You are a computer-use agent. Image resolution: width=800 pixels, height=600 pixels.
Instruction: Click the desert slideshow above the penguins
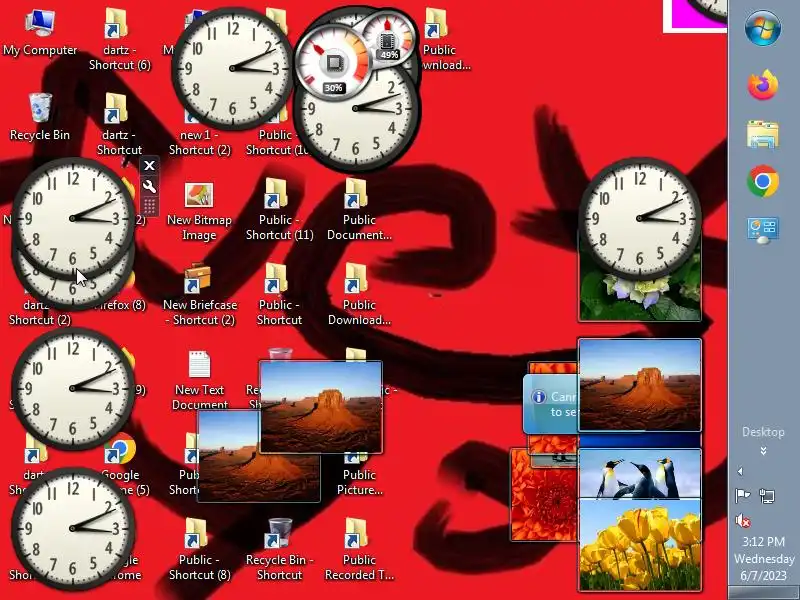click(x=640, y=385)
